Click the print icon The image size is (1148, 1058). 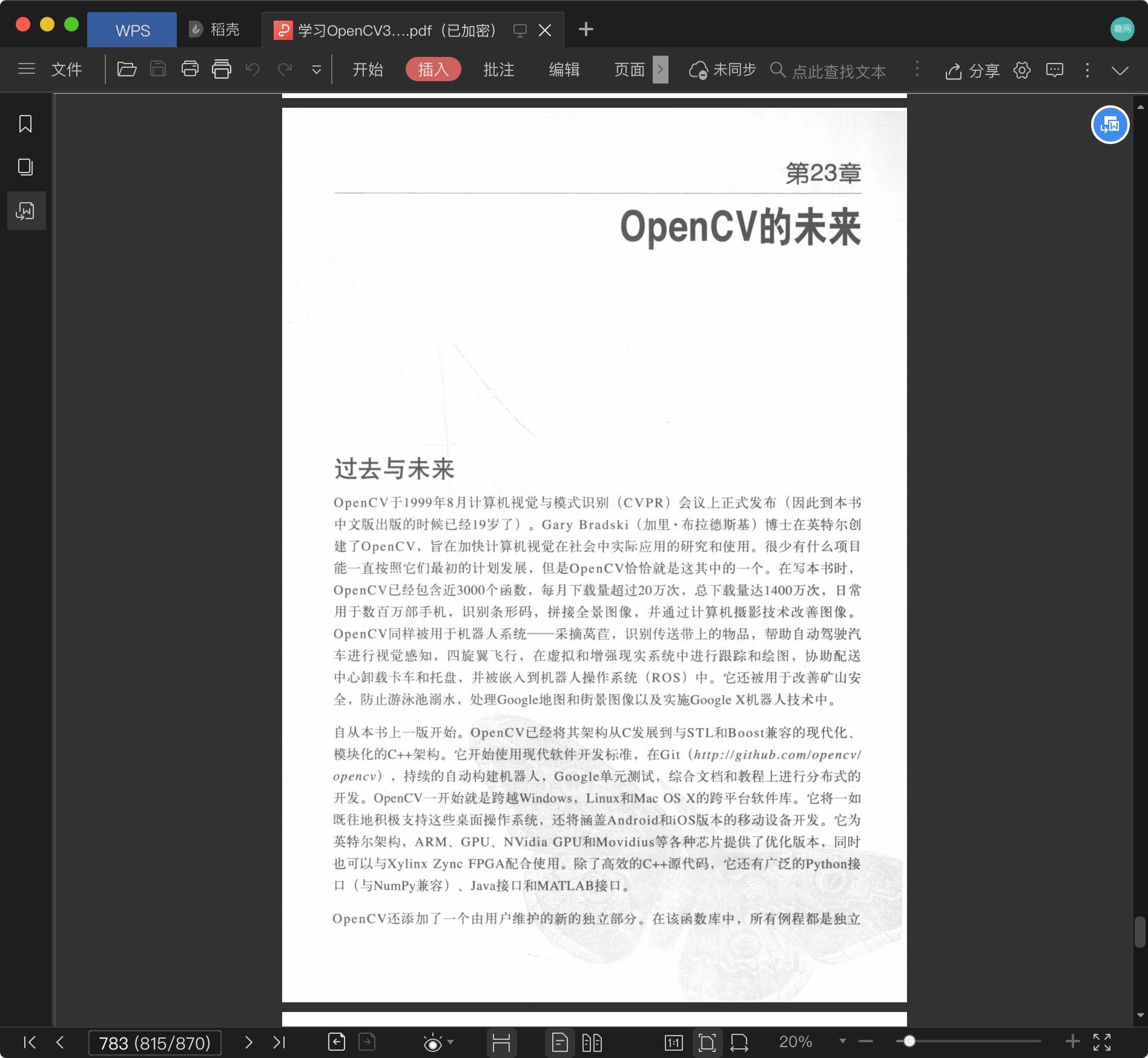pyautogui.click(x=190, y=70)
